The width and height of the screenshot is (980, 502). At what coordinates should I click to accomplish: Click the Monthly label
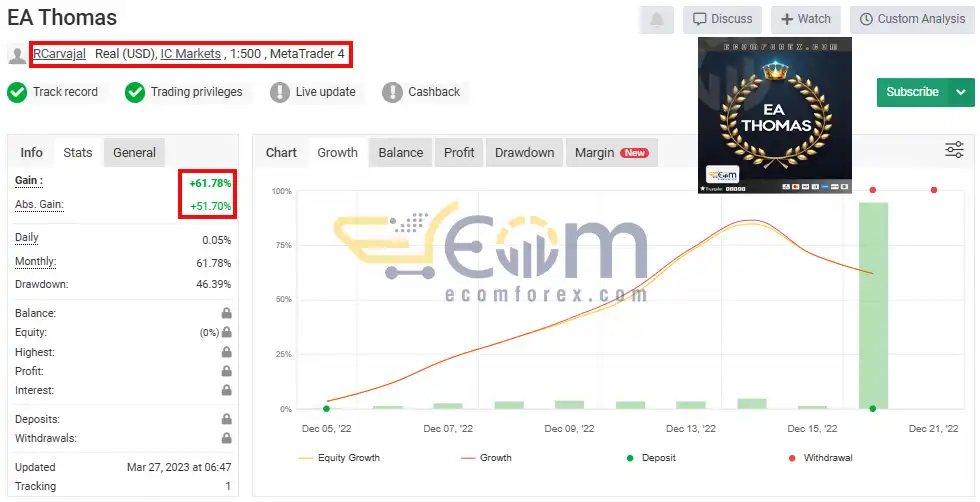tap(36, 261)
